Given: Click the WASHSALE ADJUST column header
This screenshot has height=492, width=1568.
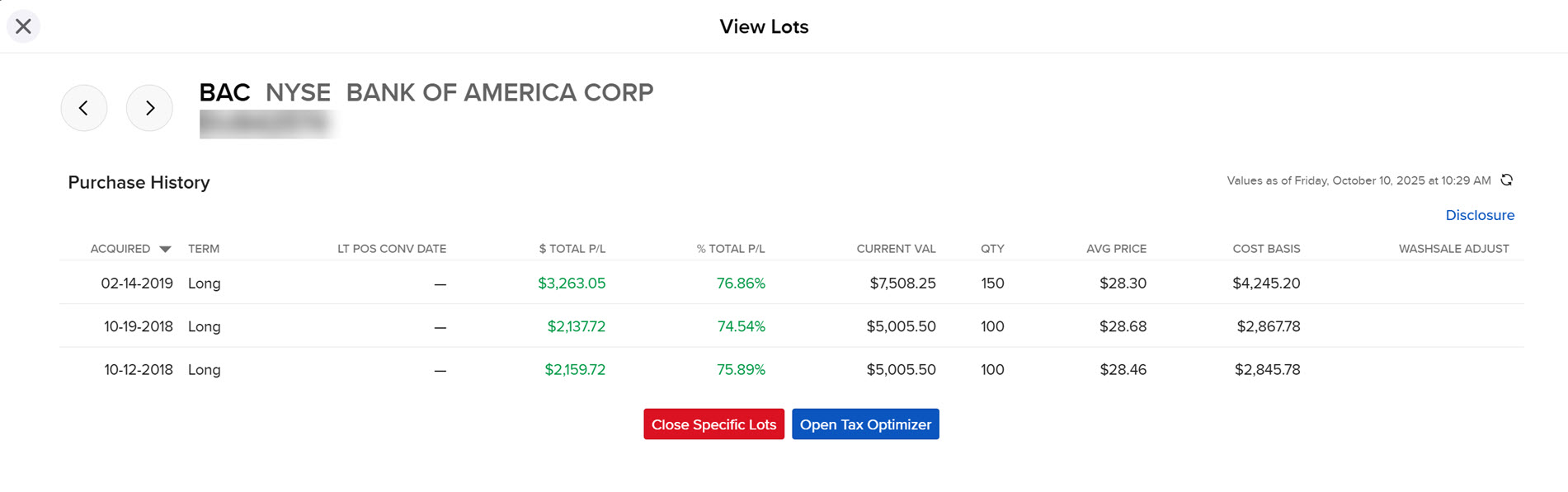Looking at the screenshot, I should pyautogui.click(x=1453, y=249).
